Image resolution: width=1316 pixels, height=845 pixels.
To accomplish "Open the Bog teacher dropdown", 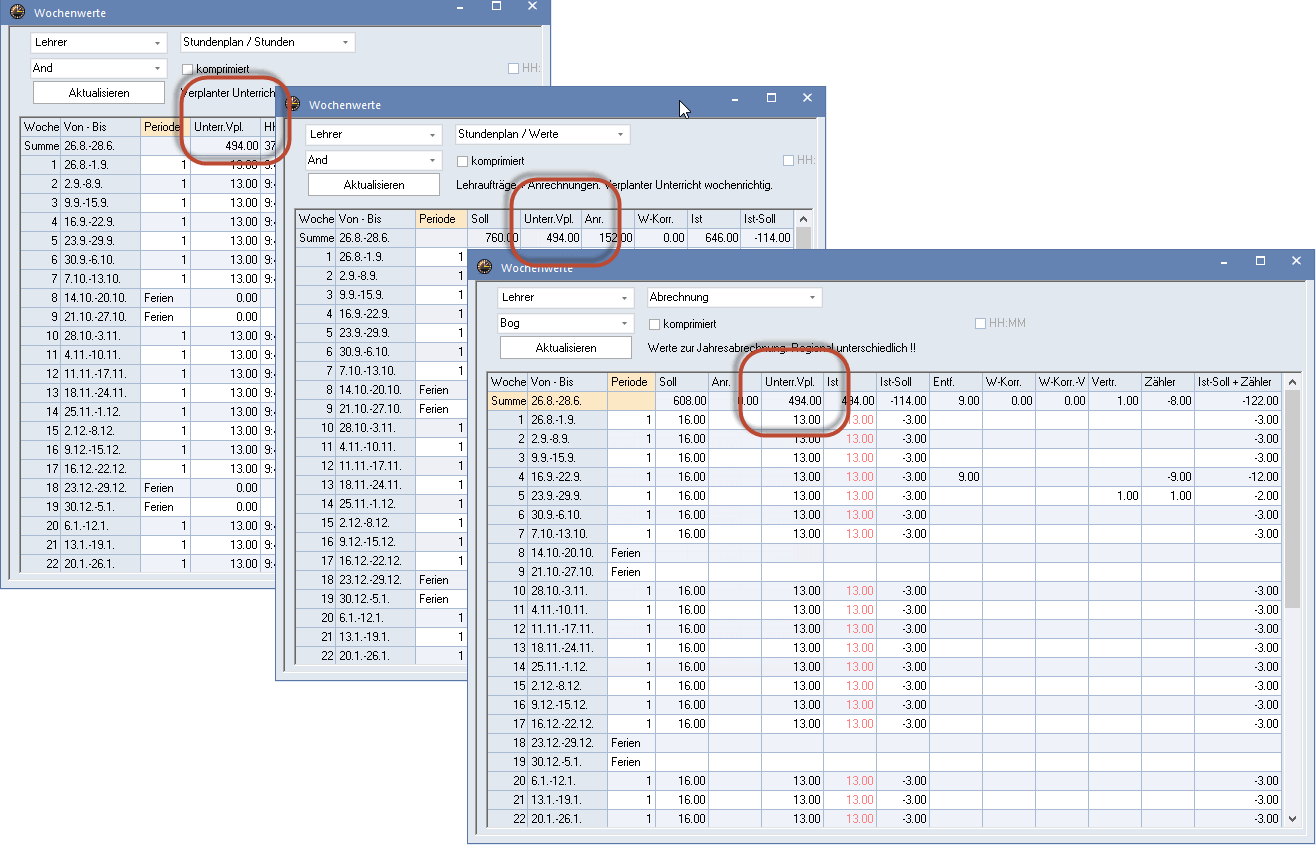I will tap(566, 323).
